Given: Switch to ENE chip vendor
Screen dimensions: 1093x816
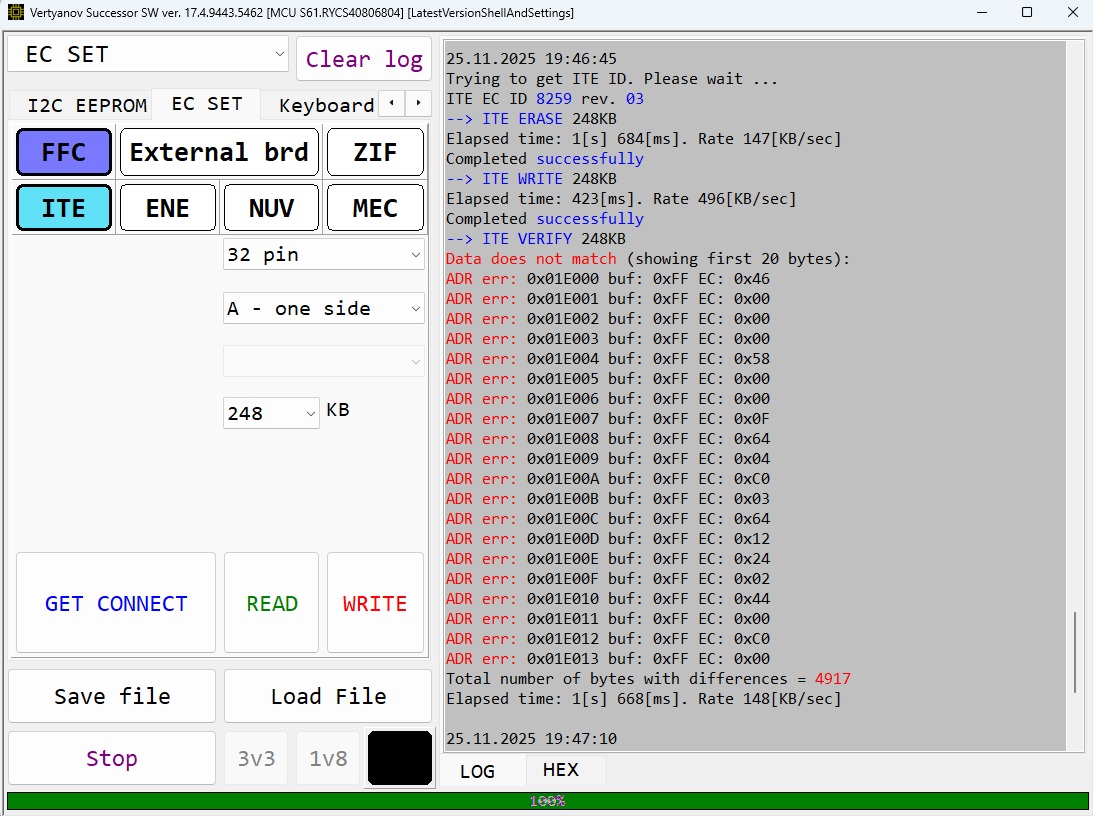Looking at the screenshot, I should [167, 208].
